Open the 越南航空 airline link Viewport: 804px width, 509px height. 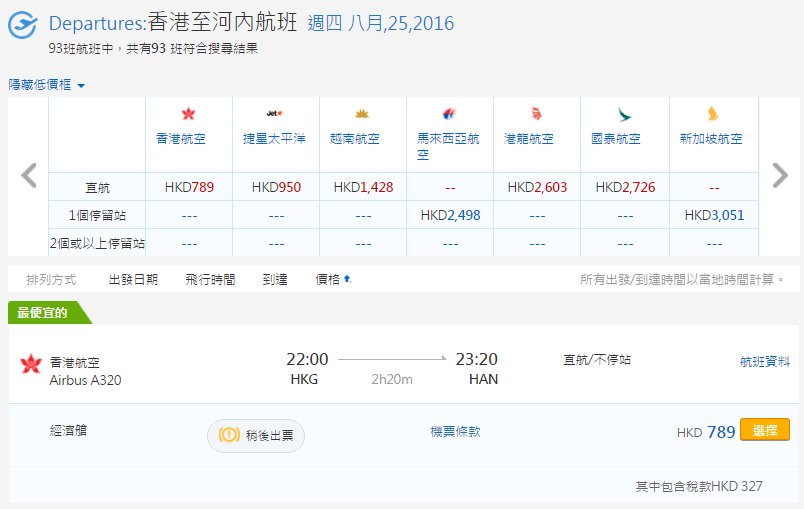pyautogui.click(x=355, y=138)
